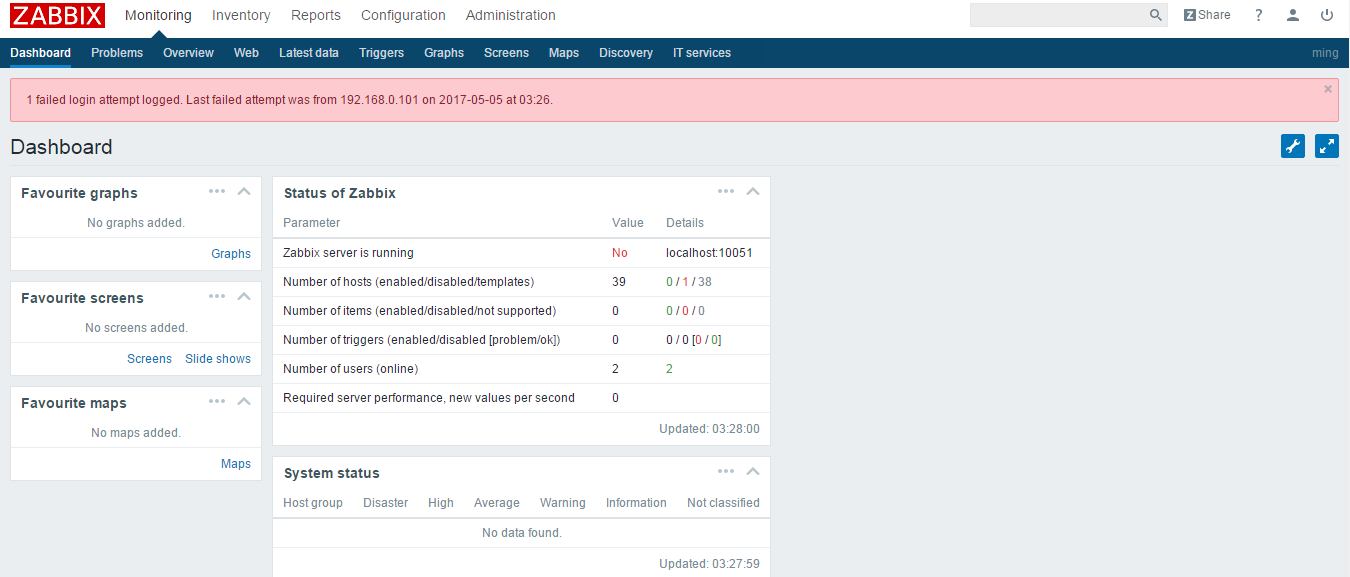Image resolution: width=1350 pixels, height=577 pixels.
Task: Go to the Discovery tab
Action: (626, 53)
